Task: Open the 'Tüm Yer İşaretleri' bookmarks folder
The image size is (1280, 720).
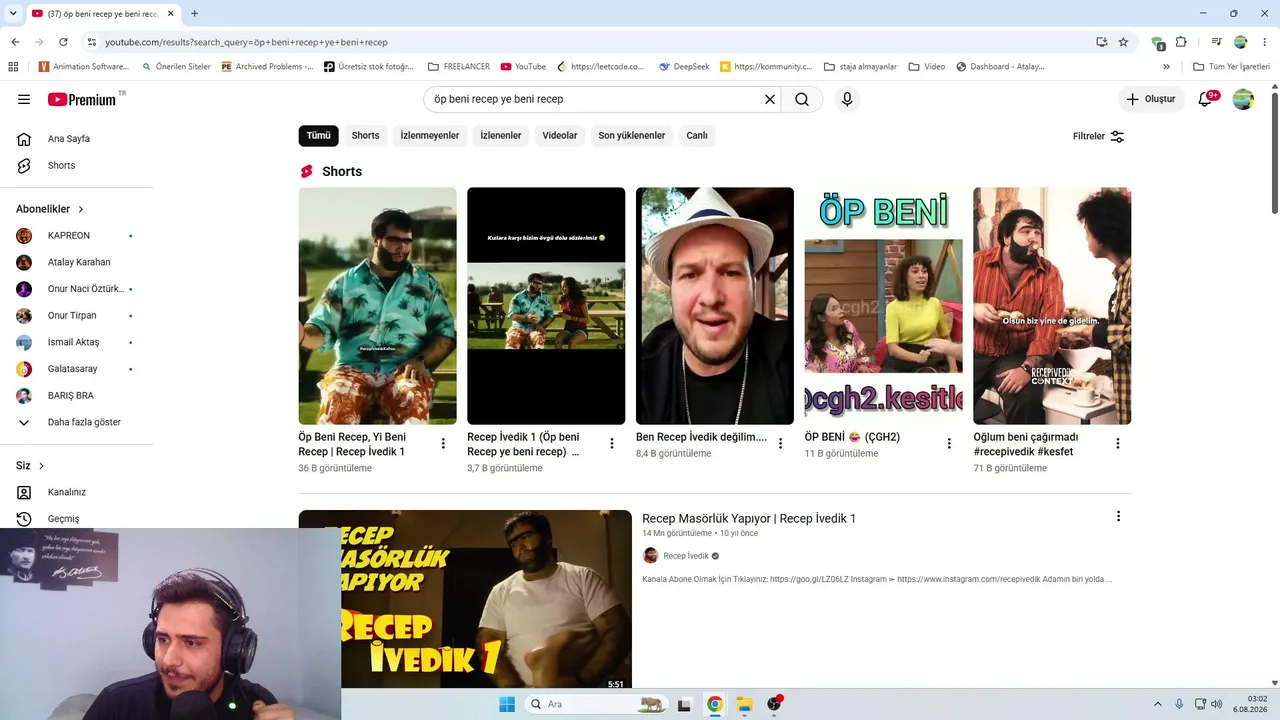Action: [1232, 67]
